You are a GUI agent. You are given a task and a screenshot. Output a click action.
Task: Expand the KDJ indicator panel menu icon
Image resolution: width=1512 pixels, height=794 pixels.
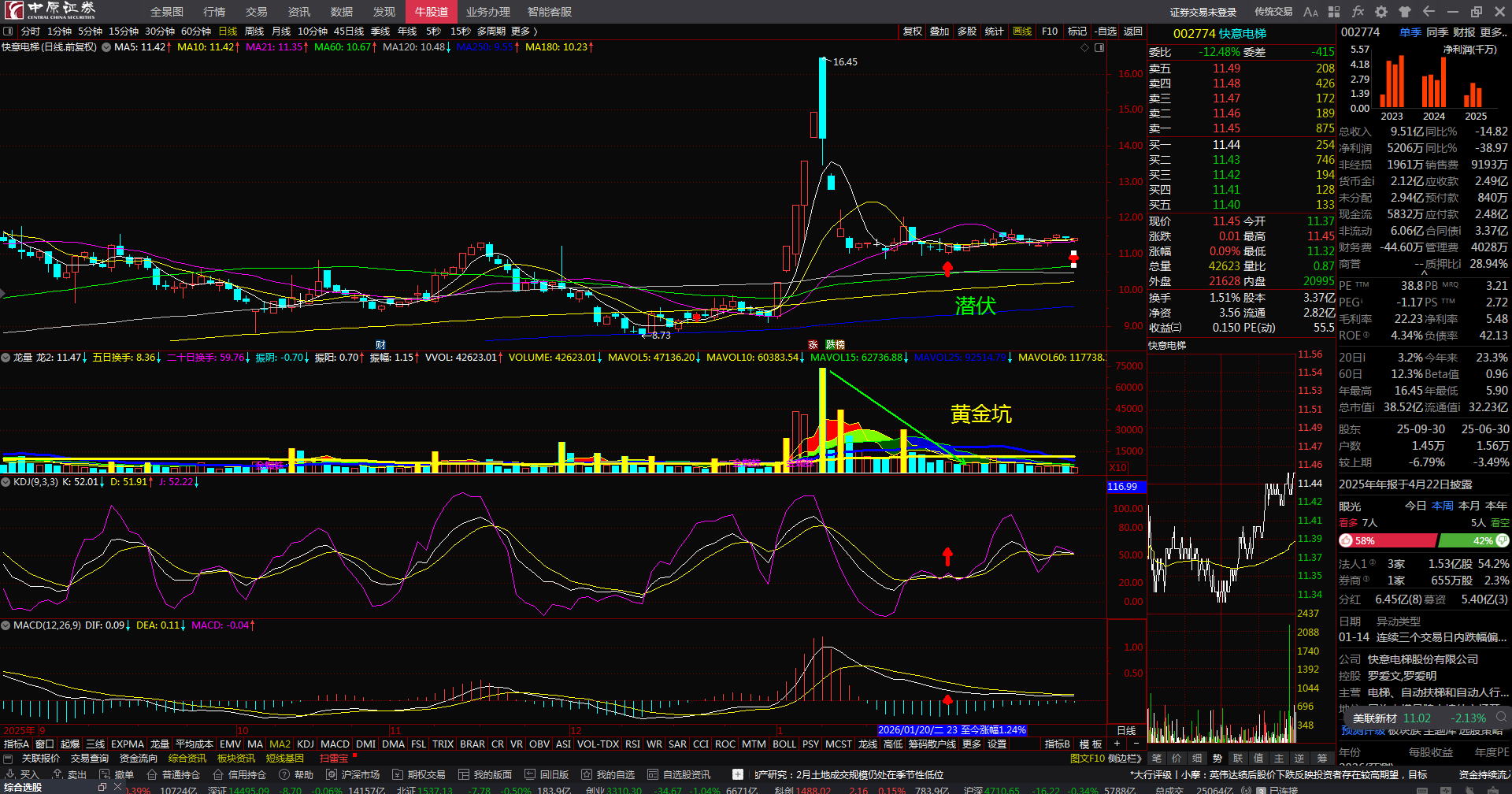[x=6, y=482]
